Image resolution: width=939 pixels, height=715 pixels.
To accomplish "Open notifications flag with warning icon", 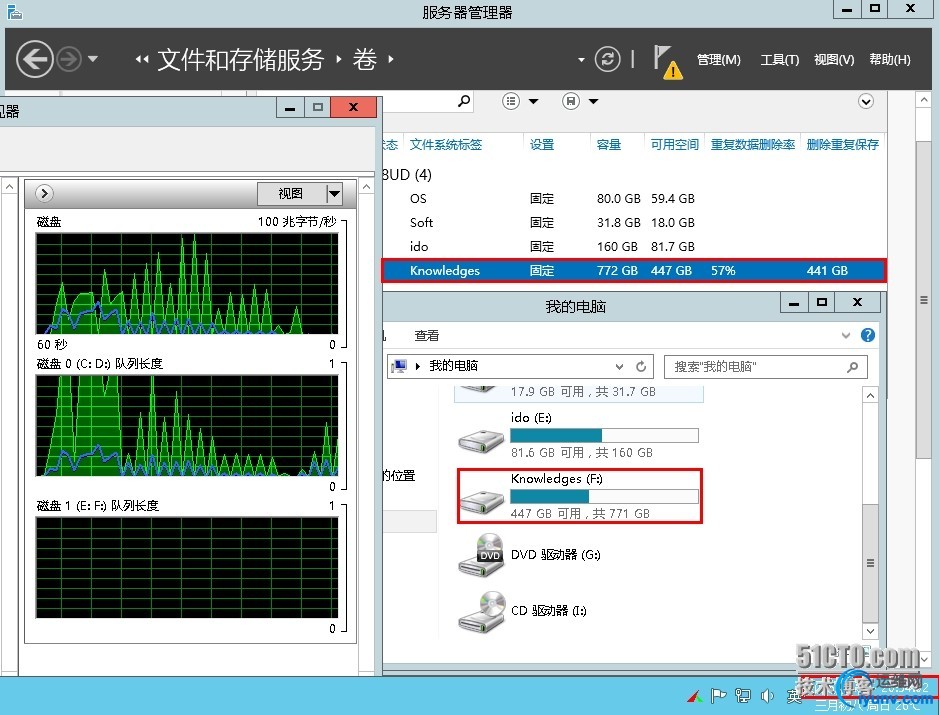I will point(667,62).
